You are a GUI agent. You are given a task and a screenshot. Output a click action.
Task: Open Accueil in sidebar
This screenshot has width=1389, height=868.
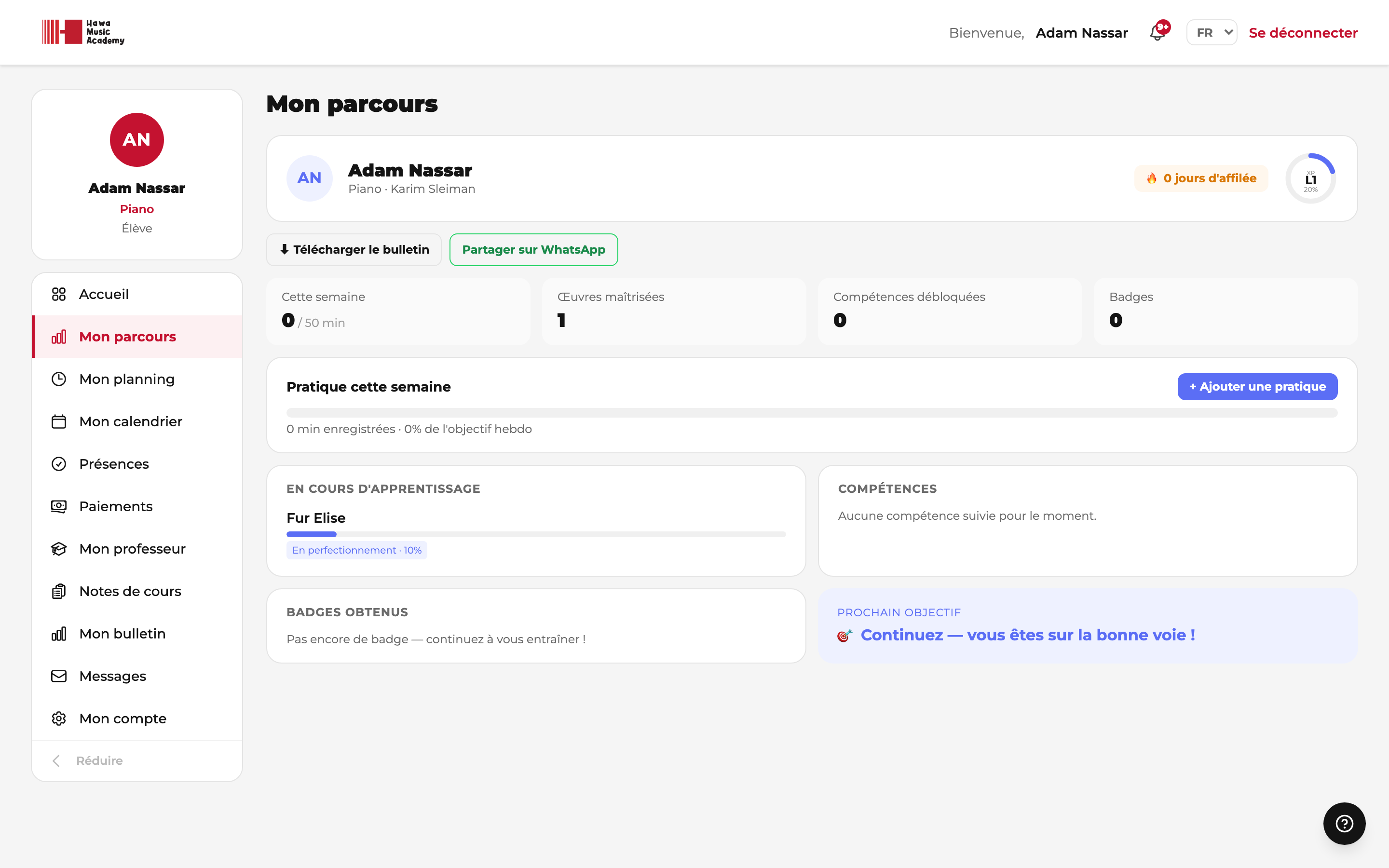(137, 294)
